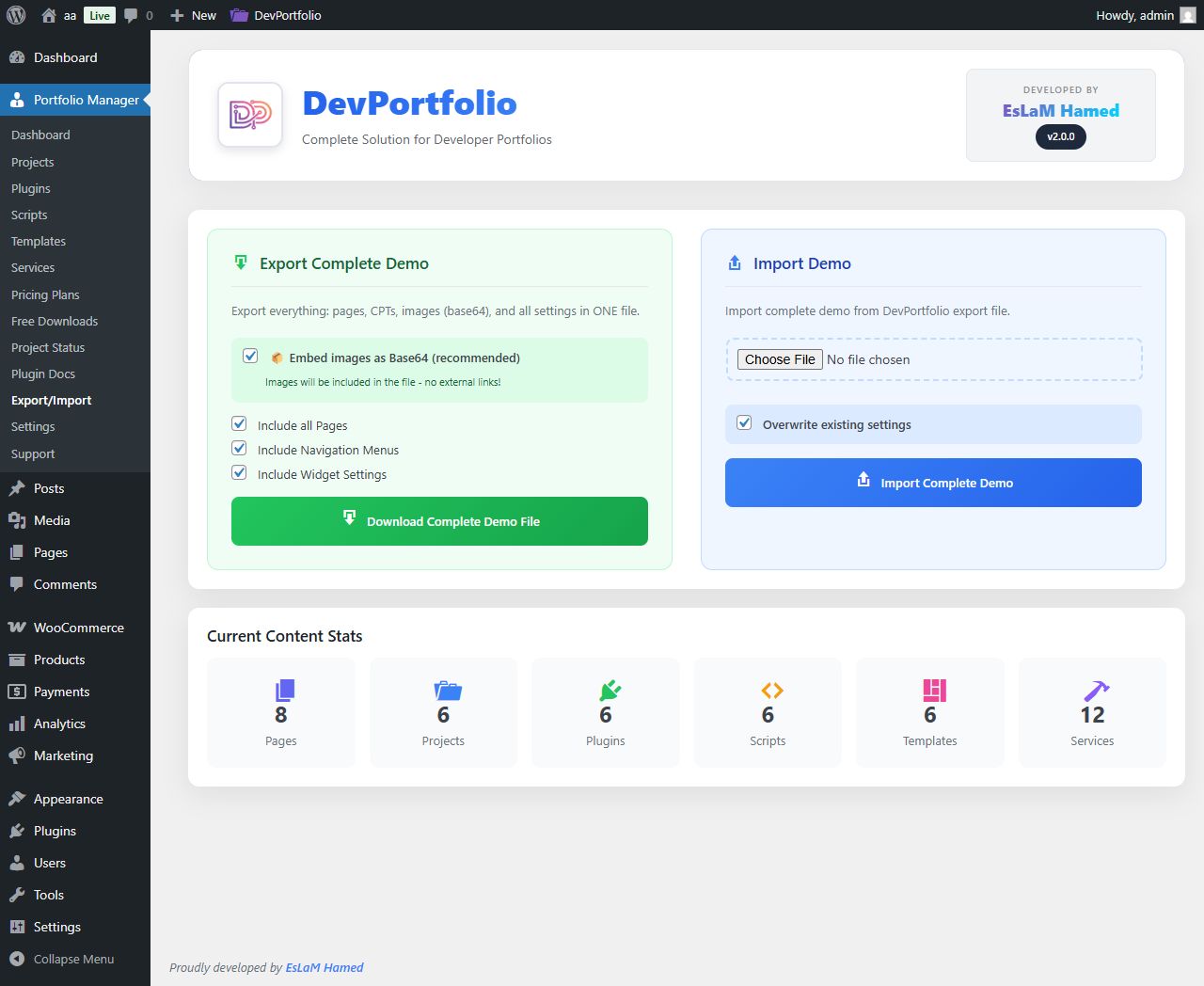Toggle Embed images as Base64 checkbox
Image resolution: width=1204 pixels, height=986 pixels.
coord(250,356)
